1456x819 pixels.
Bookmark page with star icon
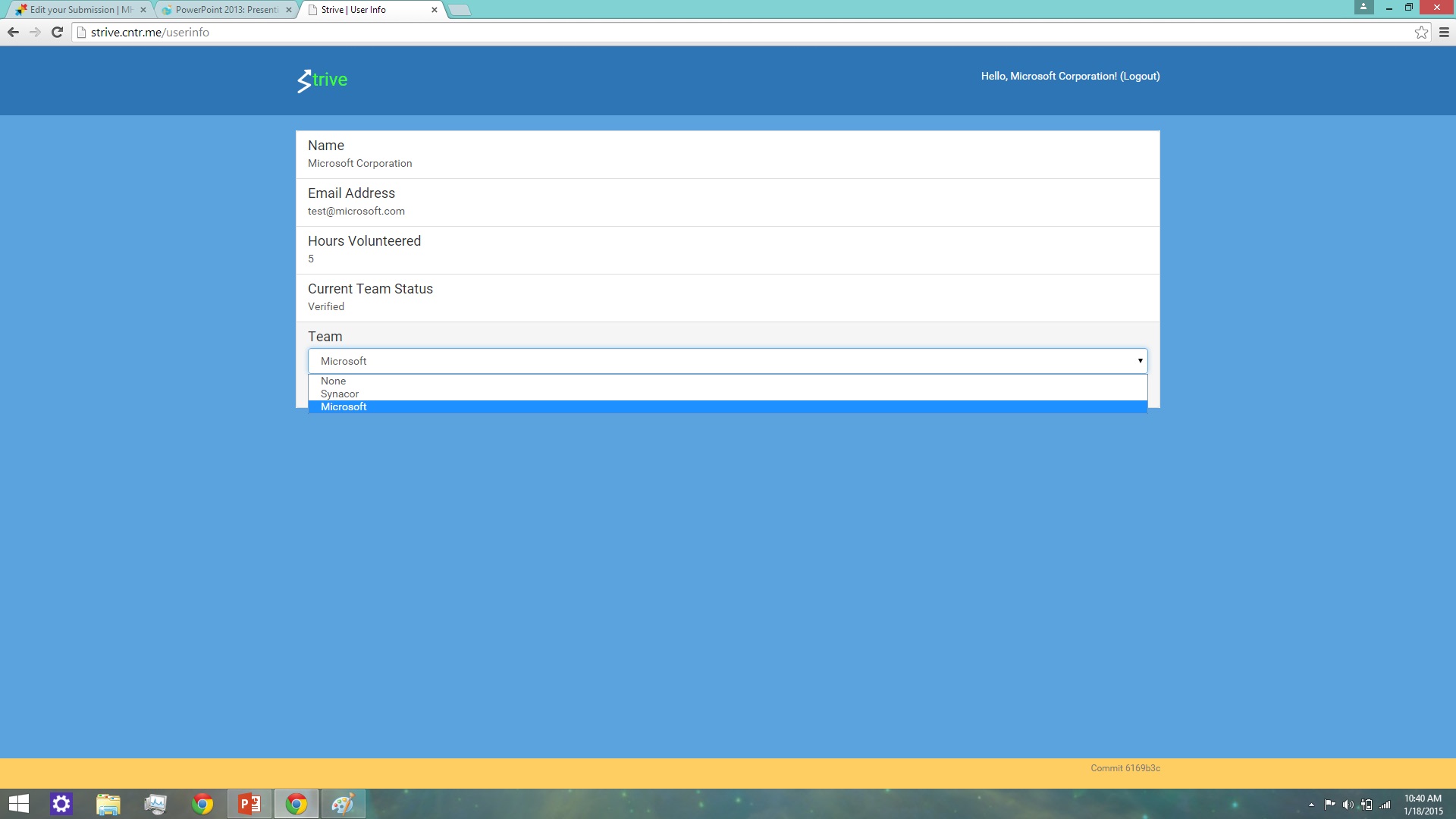(x=1421, y=32)
